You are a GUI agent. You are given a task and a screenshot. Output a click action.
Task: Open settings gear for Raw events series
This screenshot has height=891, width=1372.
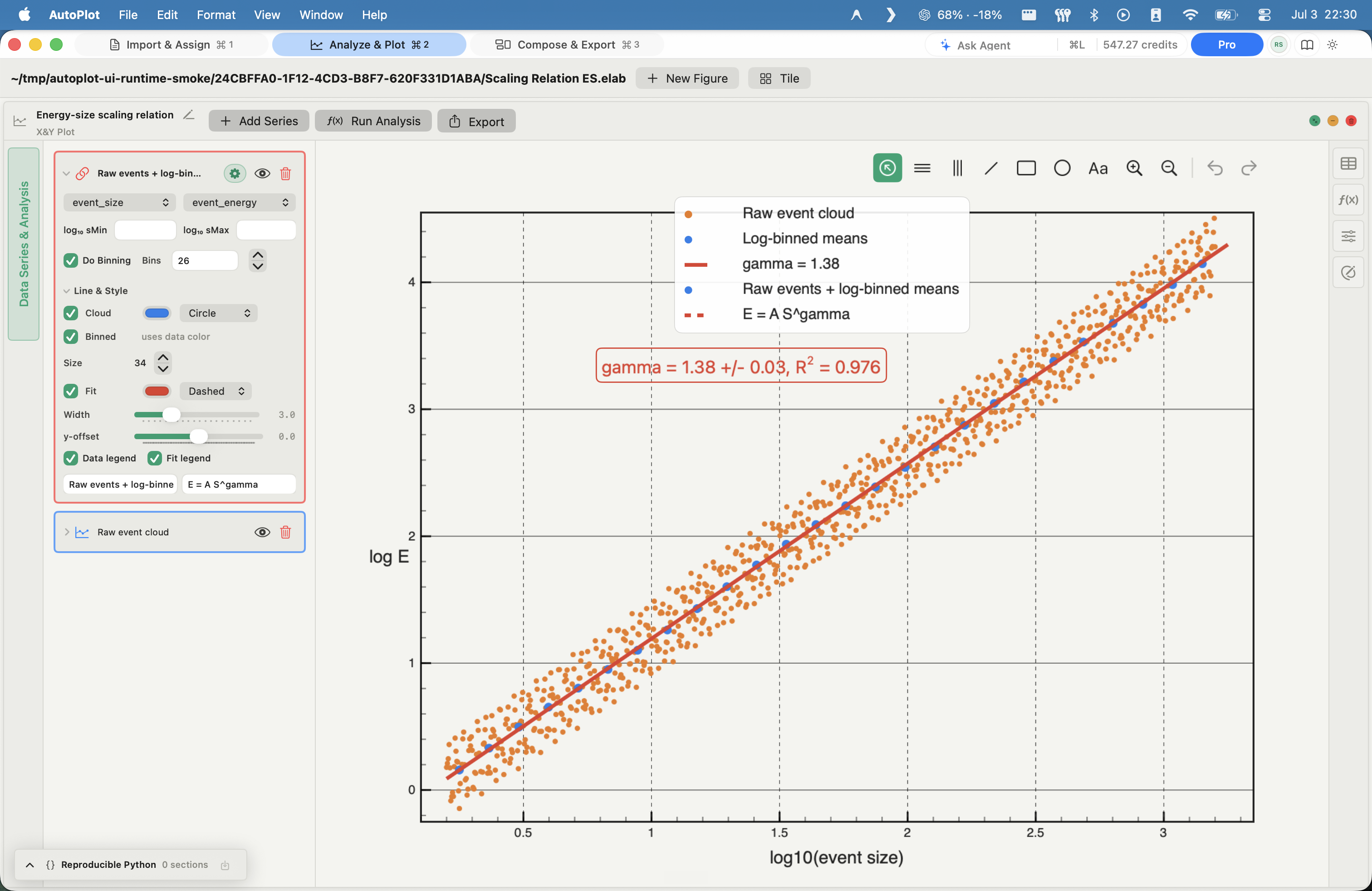[235, 173]
